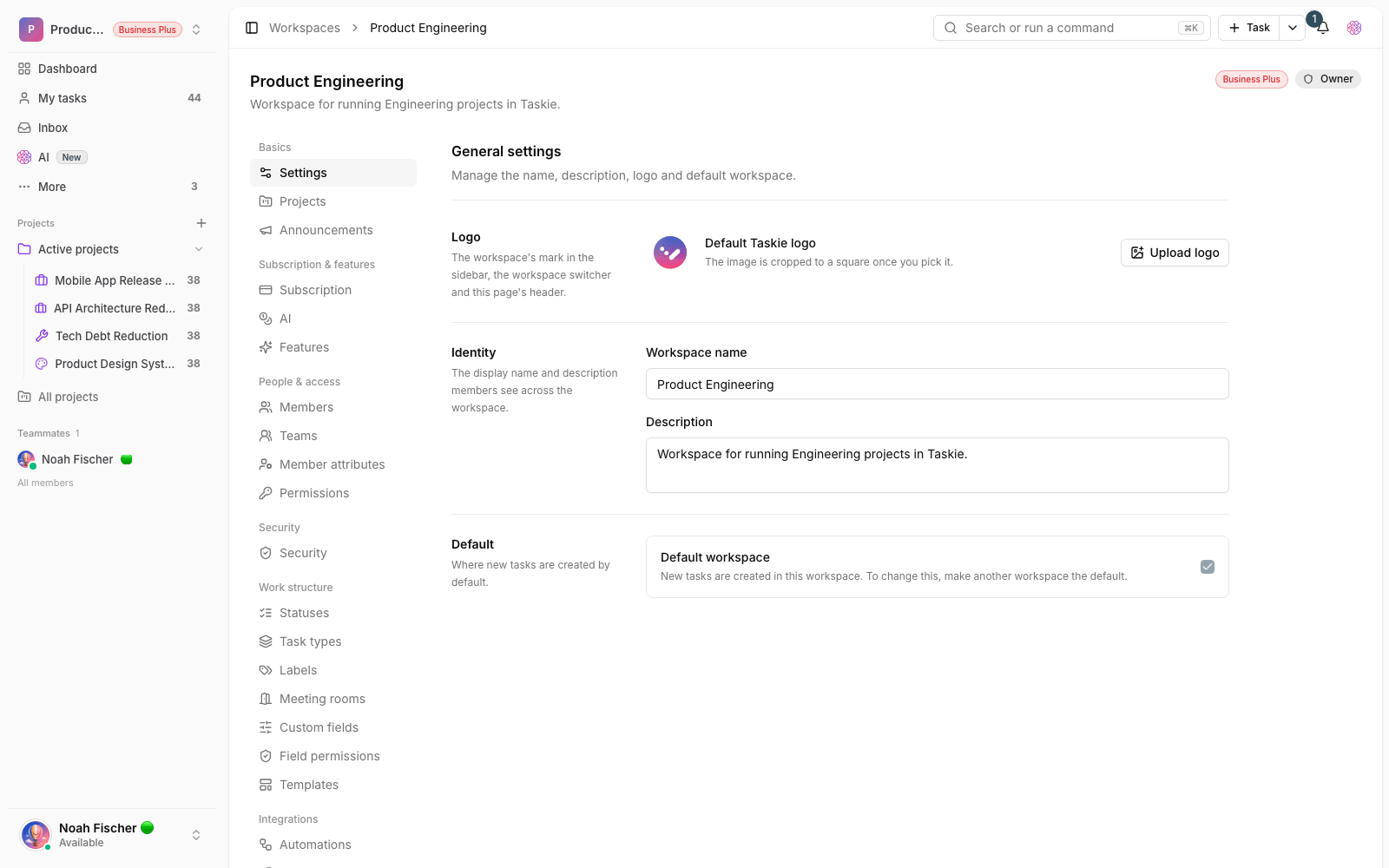Open Meeting rooms settings page
Viewport: 1389px width, 868px height.
click(333, 699)
